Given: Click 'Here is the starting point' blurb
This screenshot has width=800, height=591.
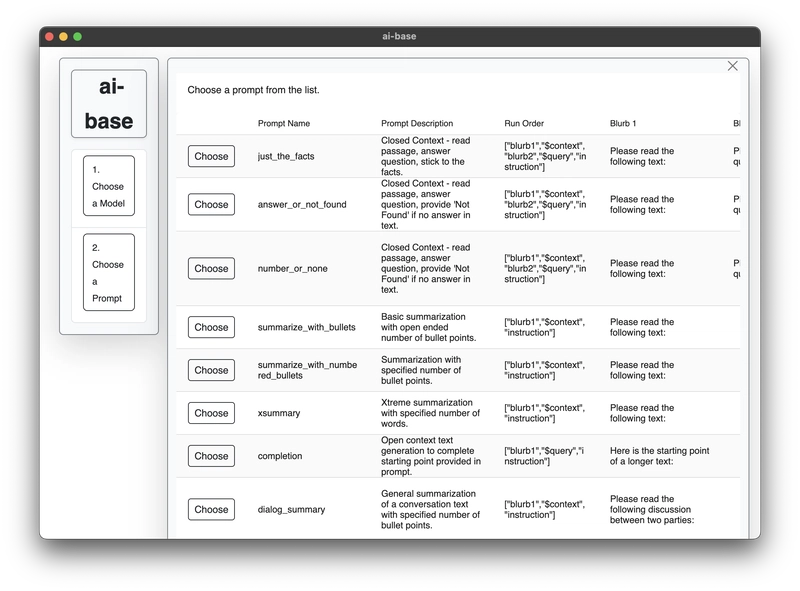Looking at the screenshot, I should tap(660, 456).
